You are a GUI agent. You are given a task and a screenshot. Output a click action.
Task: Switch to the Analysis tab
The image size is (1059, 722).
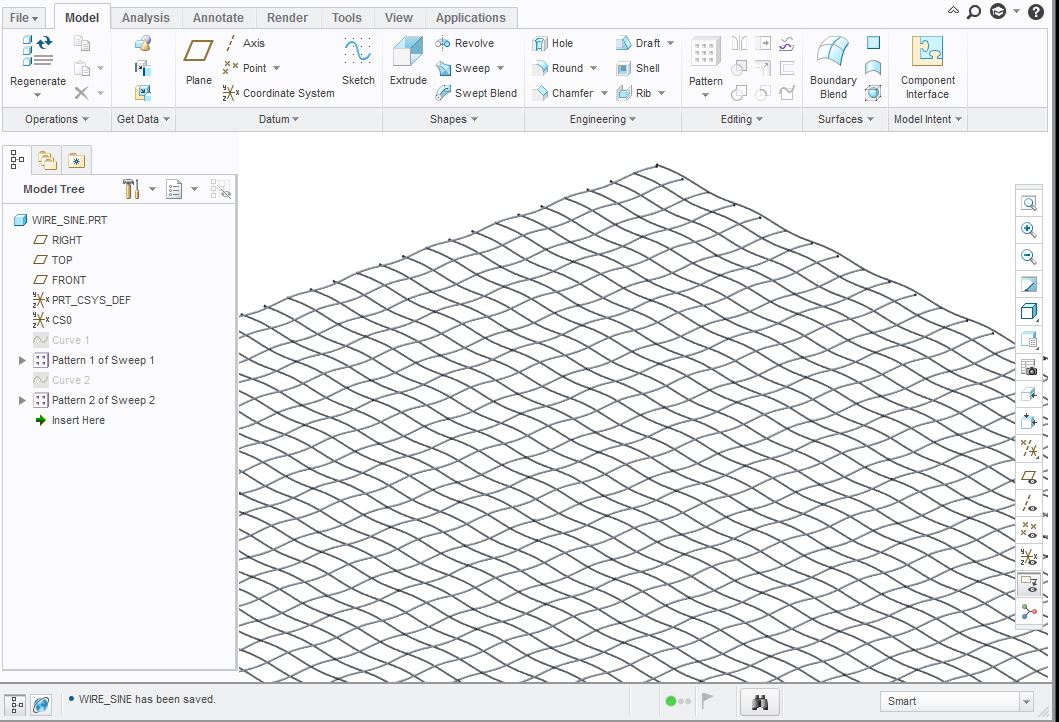point(146,17)
